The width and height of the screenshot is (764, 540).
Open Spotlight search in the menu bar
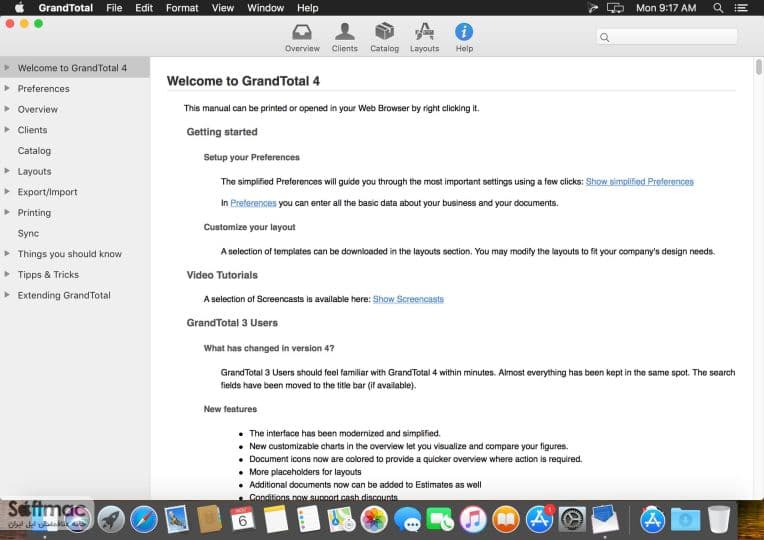click(718, 8)
